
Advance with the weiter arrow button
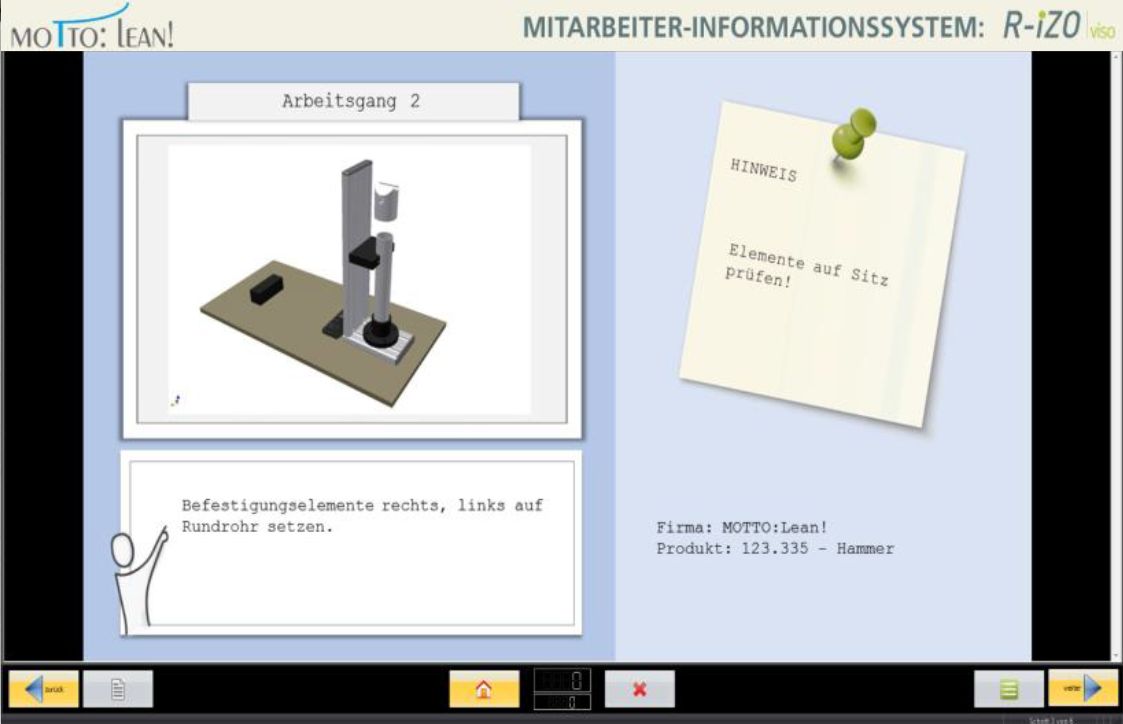[1083, 689]
